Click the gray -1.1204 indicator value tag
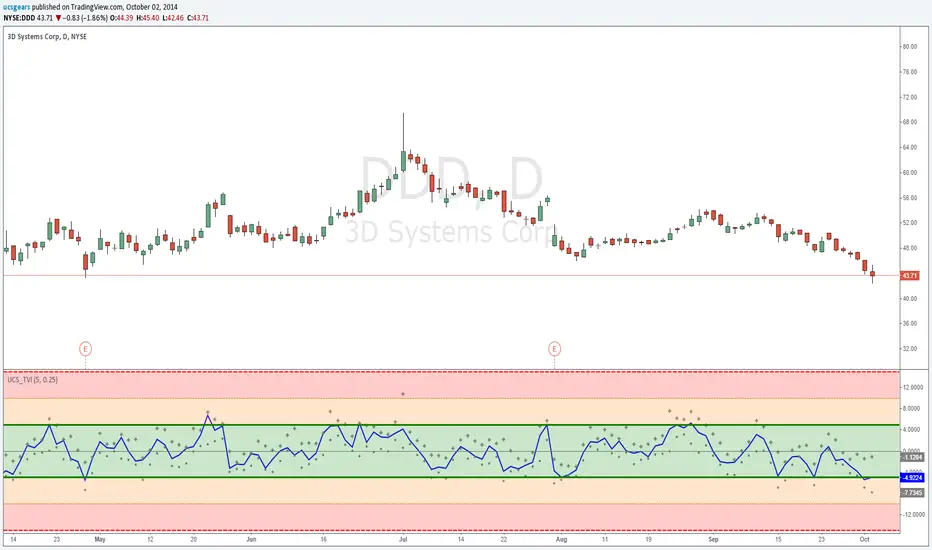This screenshot has height=550, width=932. point(912,457)
